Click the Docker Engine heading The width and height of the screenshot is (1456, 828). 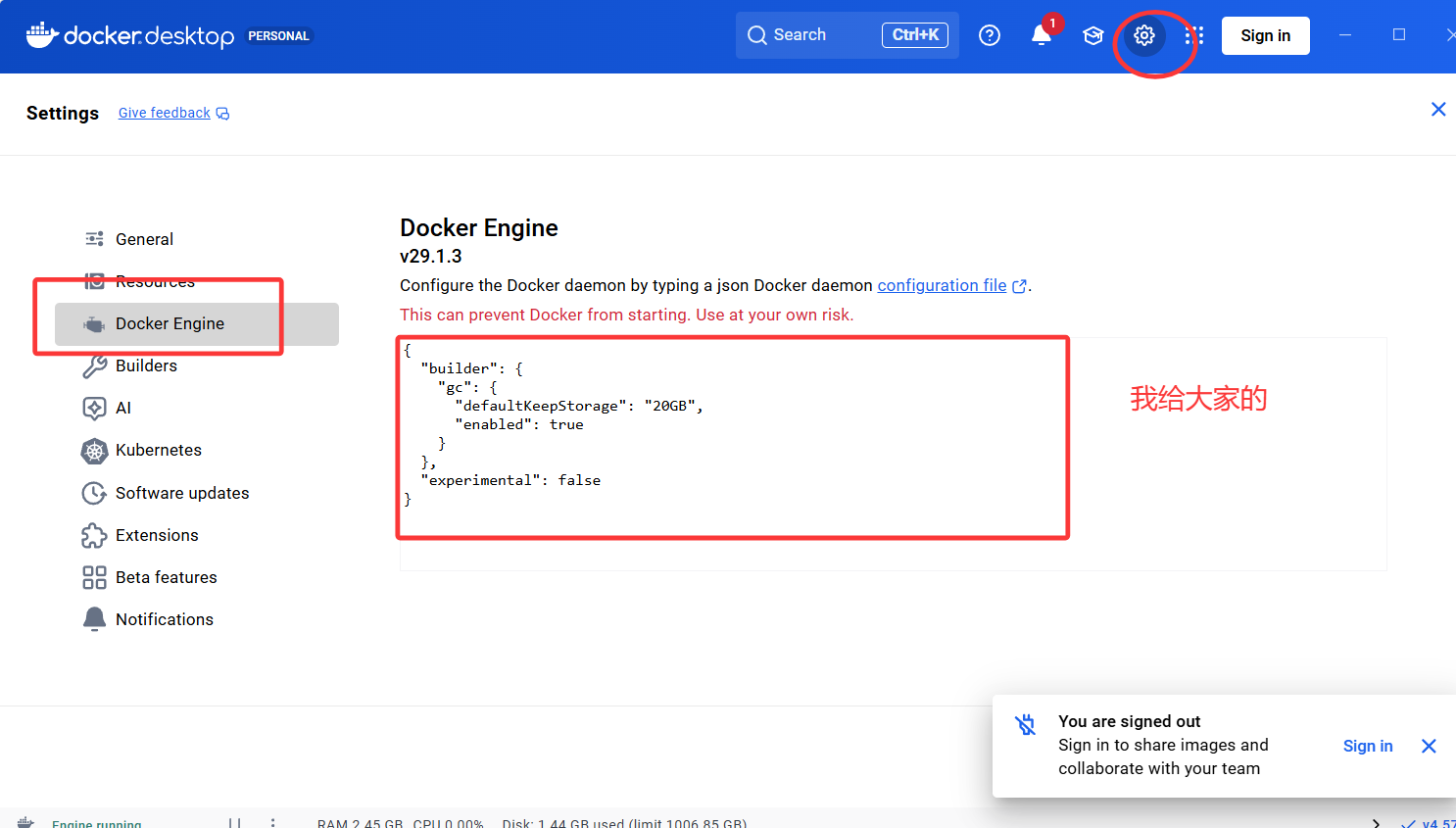[479, 228]
